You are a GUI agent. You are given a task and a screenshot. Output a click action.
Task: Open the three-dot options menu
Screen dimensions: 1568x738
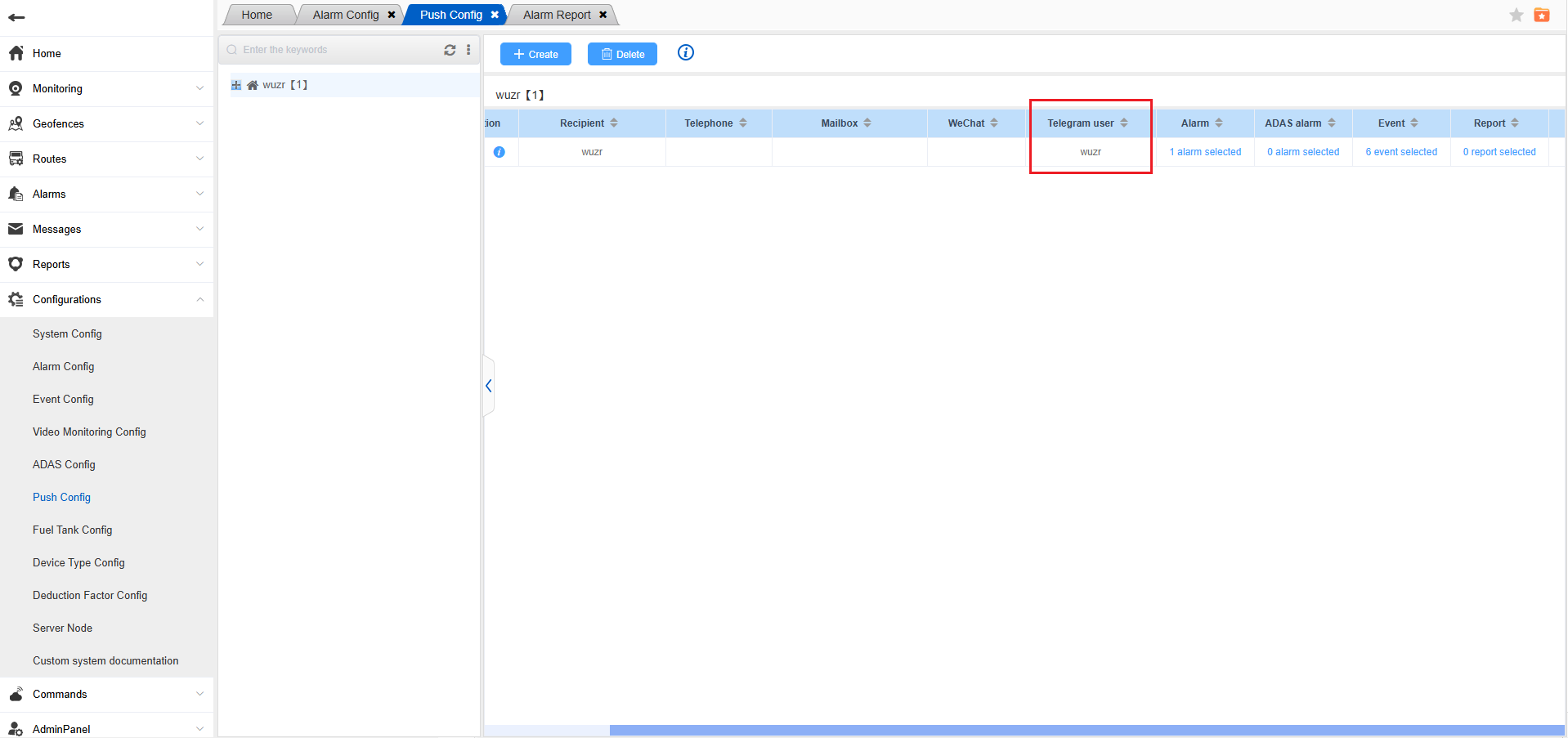(x=468, y=50)
